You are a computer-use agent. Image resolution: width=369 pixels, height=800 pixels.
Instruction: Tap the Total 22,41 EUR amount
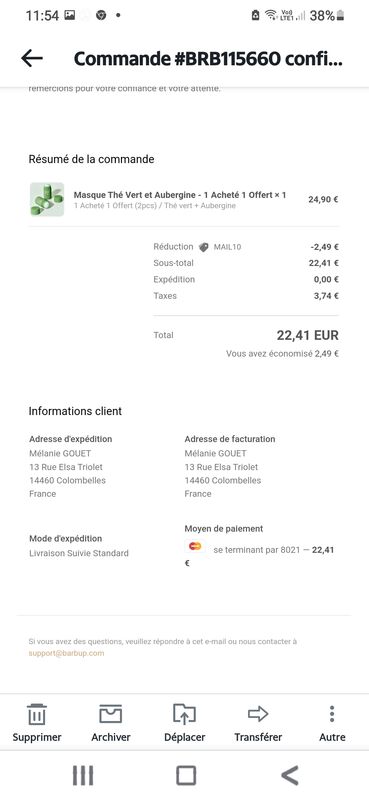308,335
